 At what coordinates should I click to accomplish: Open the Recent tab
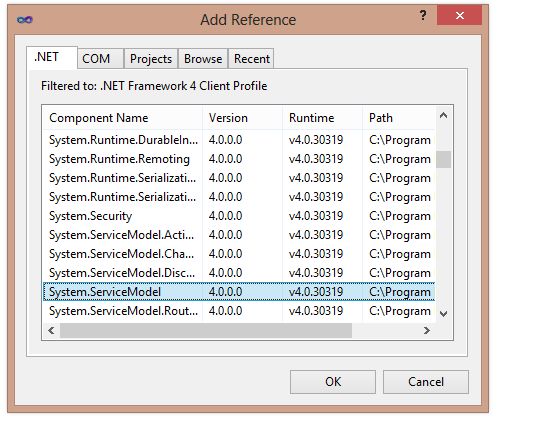coord(251,59)
